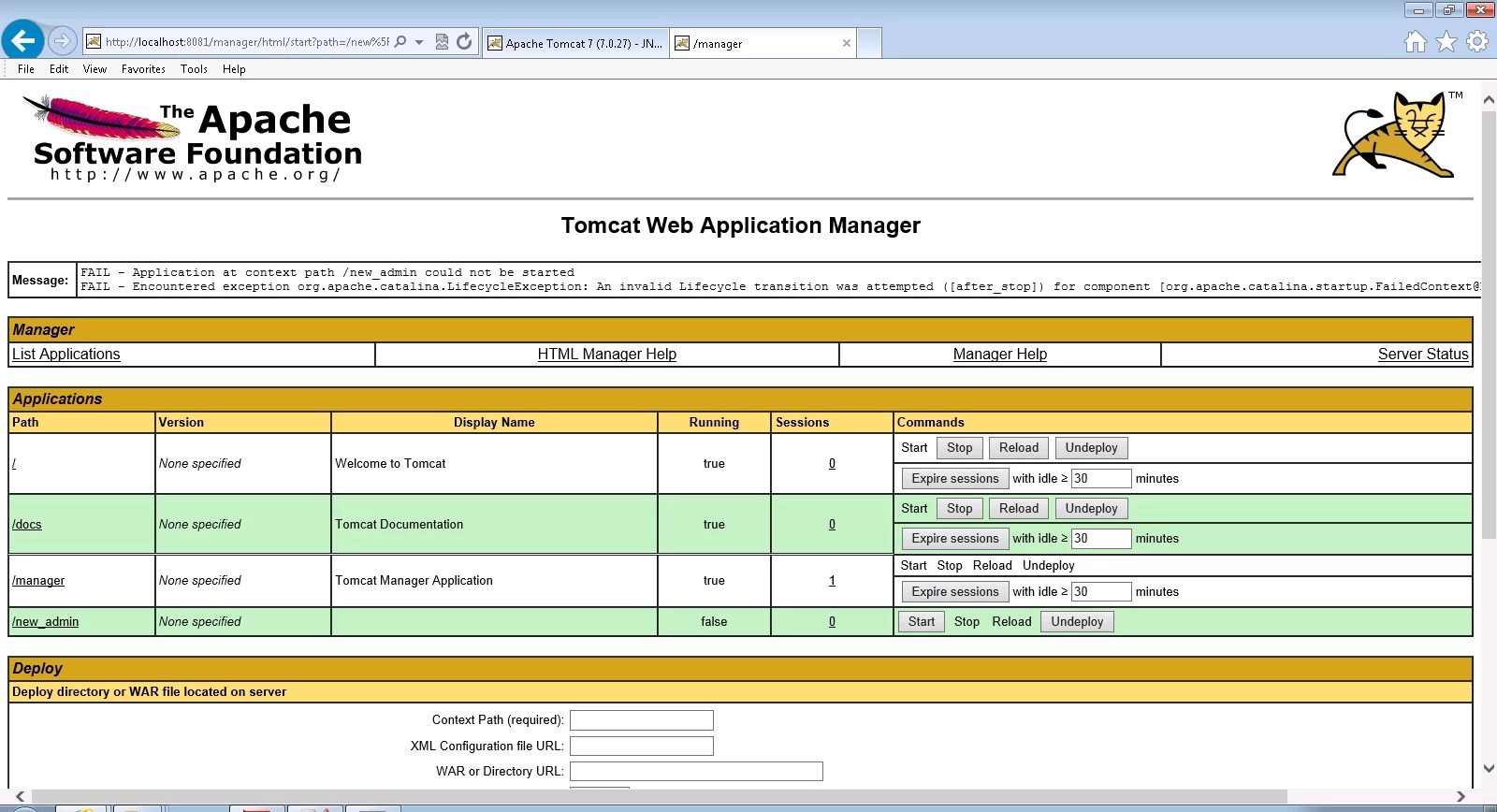Image resolution: width=1497 pixels, height=812 pixels.
Task: Open Favorites star icon
Action: (1446, 42)
